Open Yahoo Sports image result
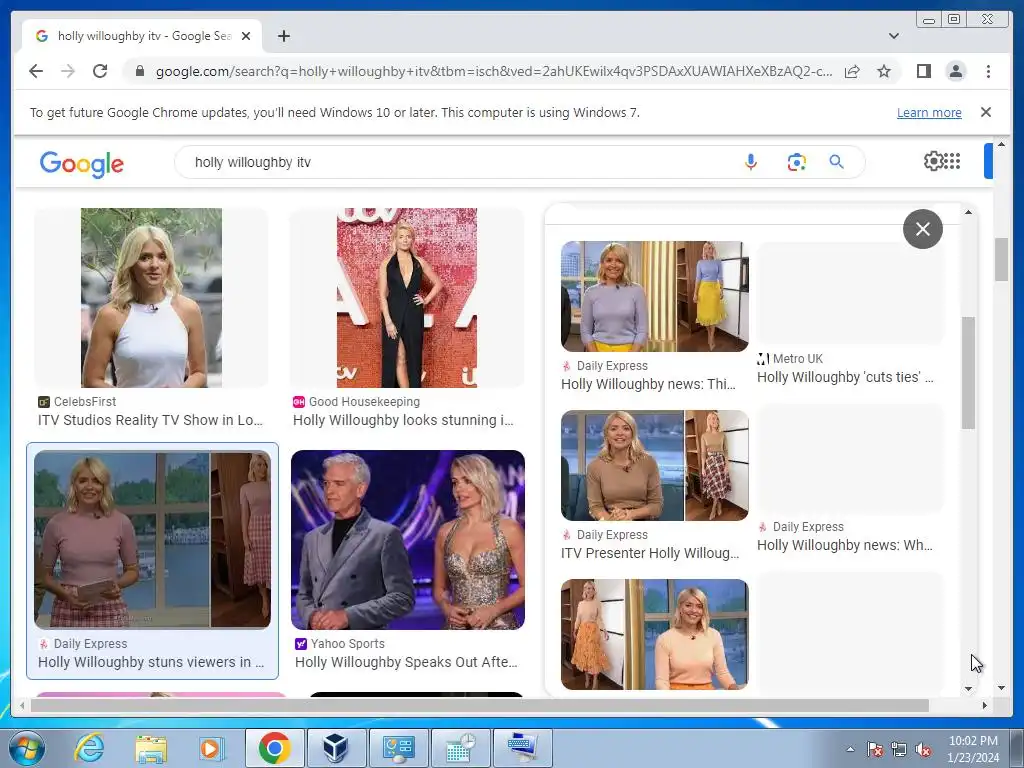 (408, 539)
